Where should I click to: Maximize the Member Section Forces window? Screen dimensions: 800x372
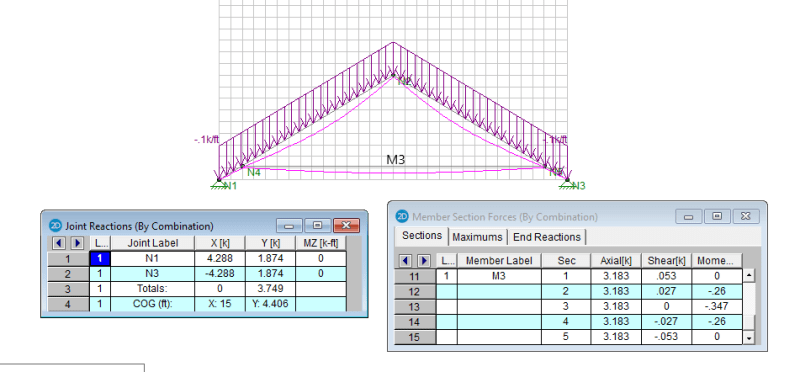coord(717,216)
